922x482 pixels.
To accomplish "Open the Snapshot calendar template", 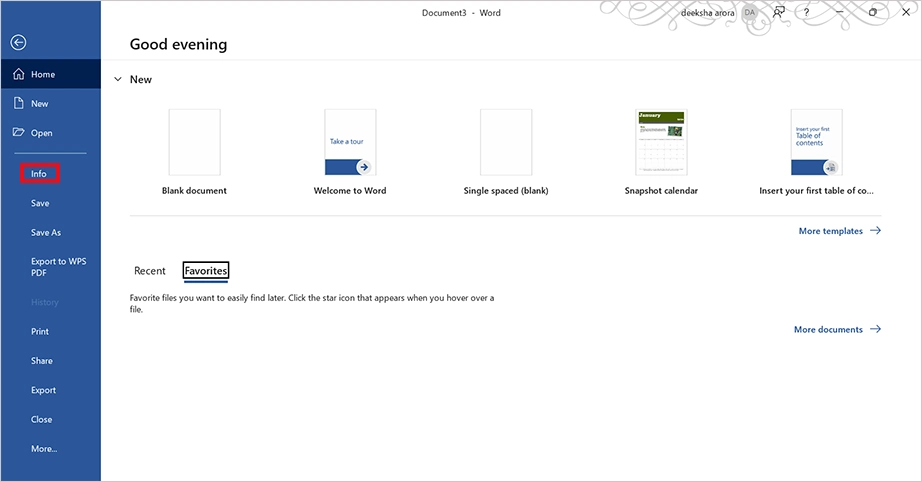I will [661, 142].
